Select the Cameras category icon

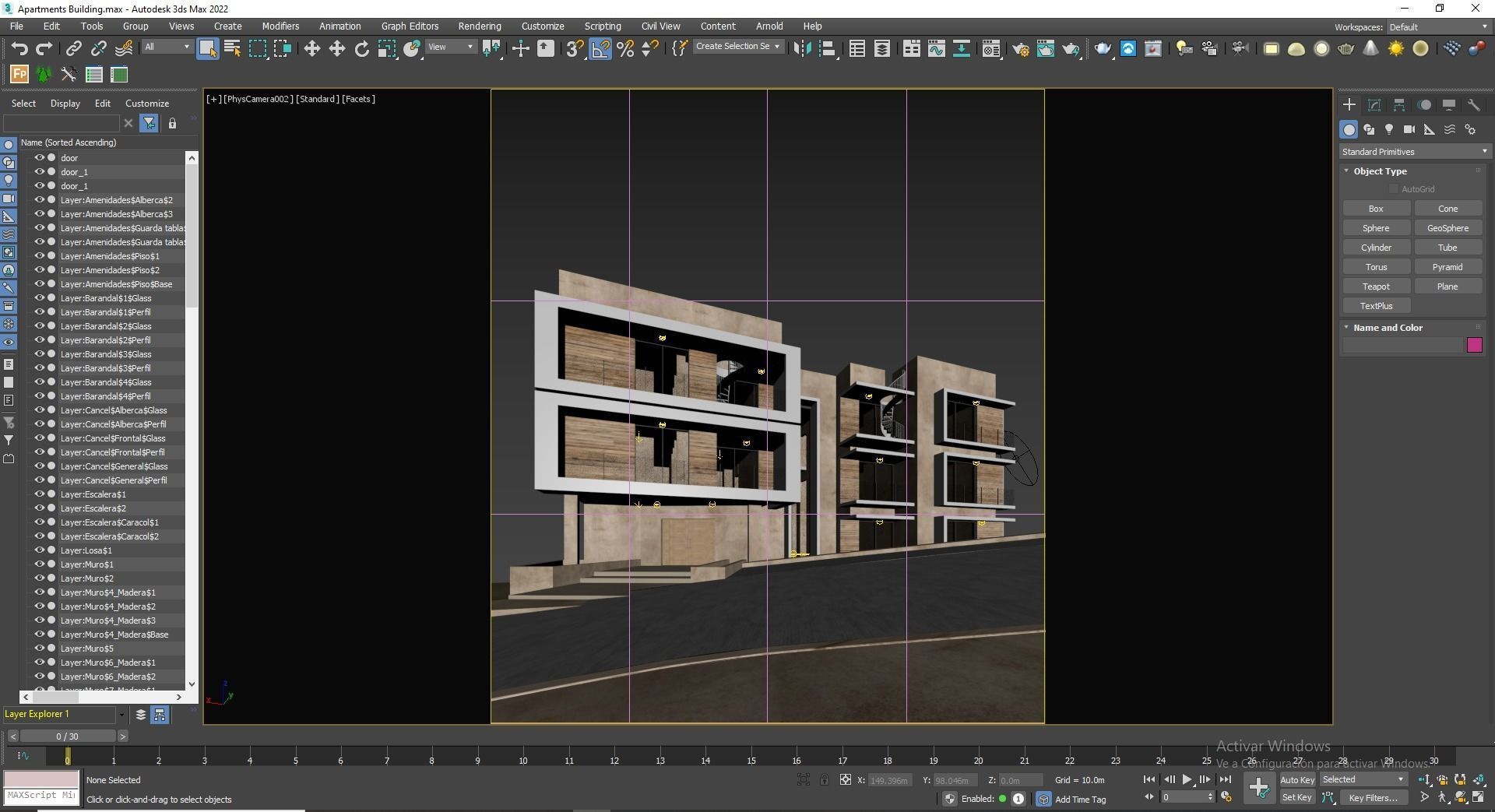point(1409,130)
